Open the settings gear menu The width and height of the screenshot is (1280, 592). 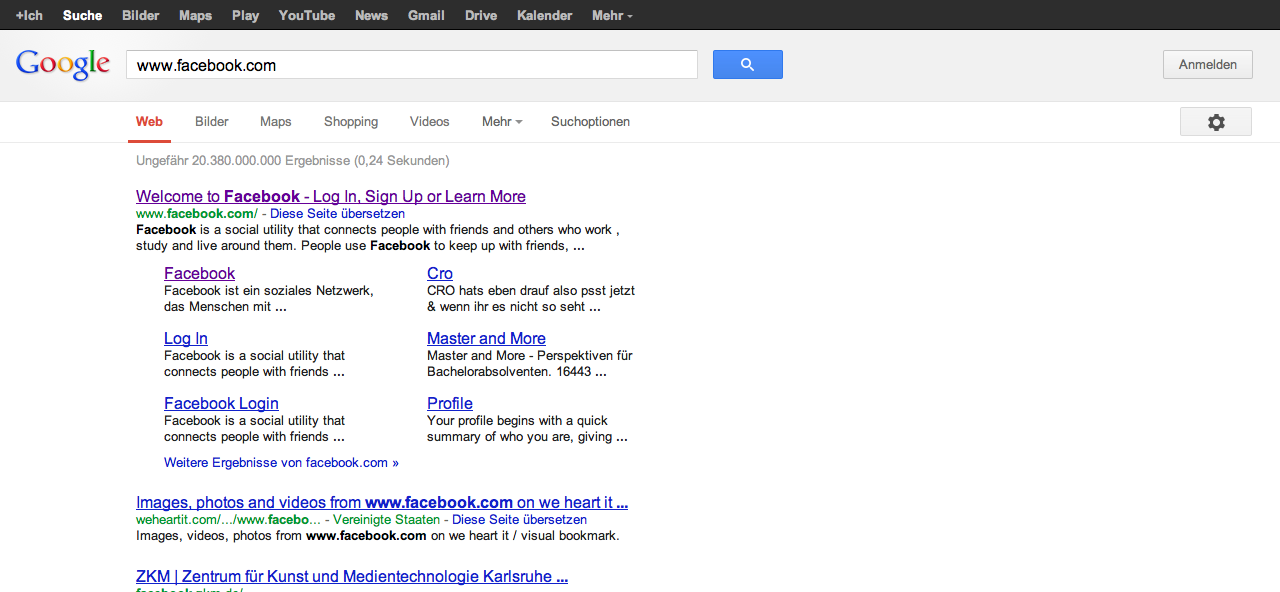1215,122
